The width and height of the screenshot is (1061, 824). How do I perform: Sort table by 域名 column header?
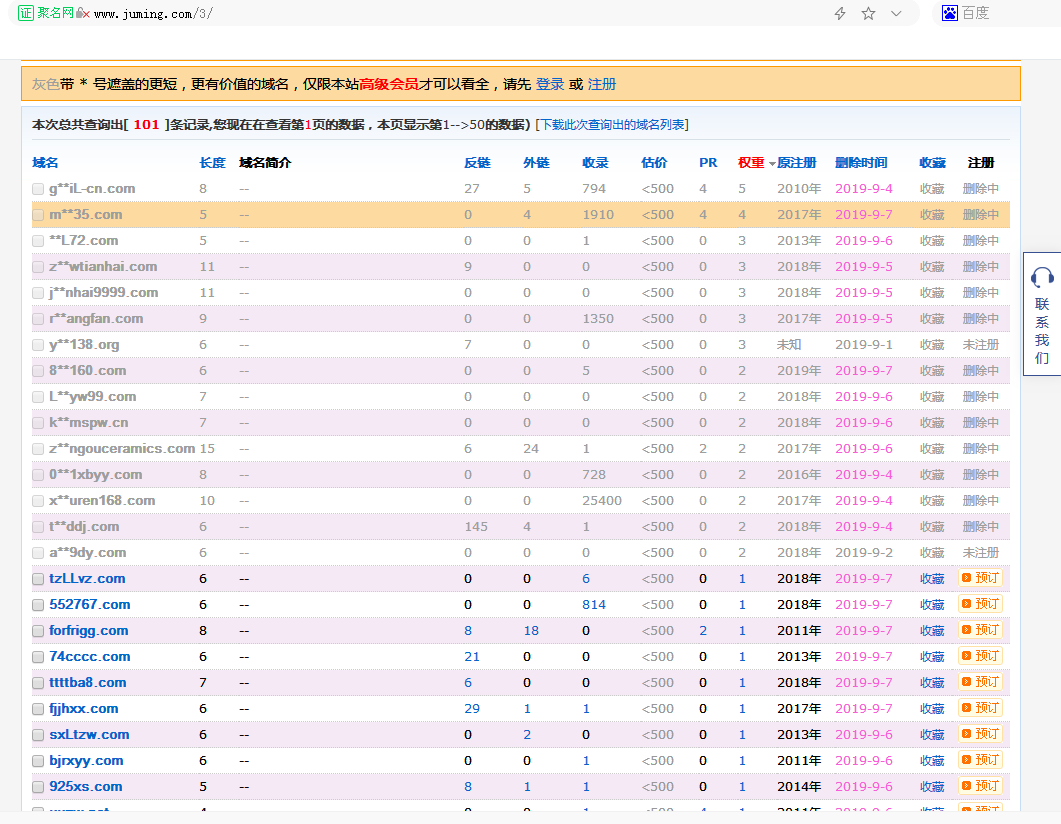[45, 162]
